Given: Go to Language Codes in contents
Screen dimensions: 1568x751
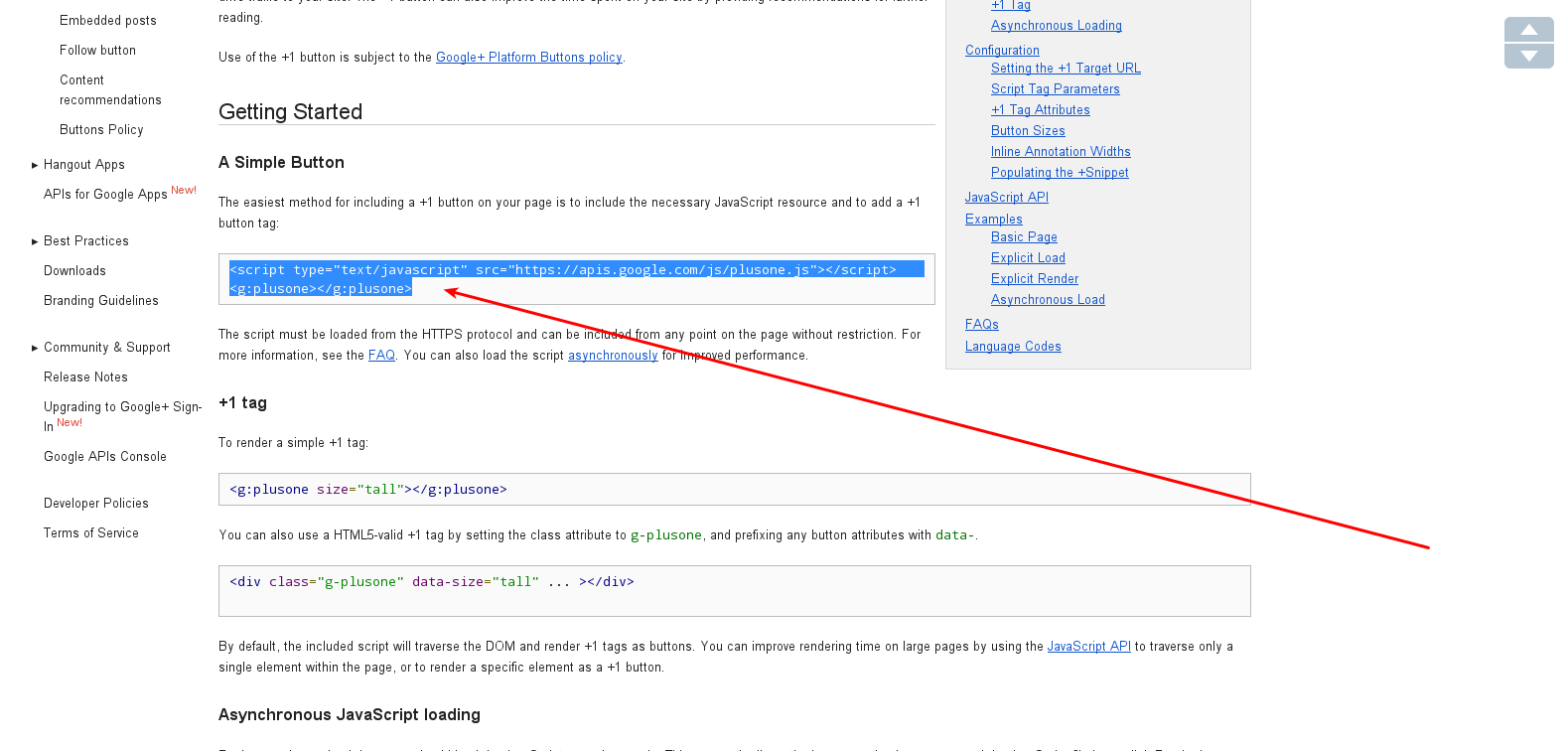Looking at the screenshot, I should pos(1013,347).
